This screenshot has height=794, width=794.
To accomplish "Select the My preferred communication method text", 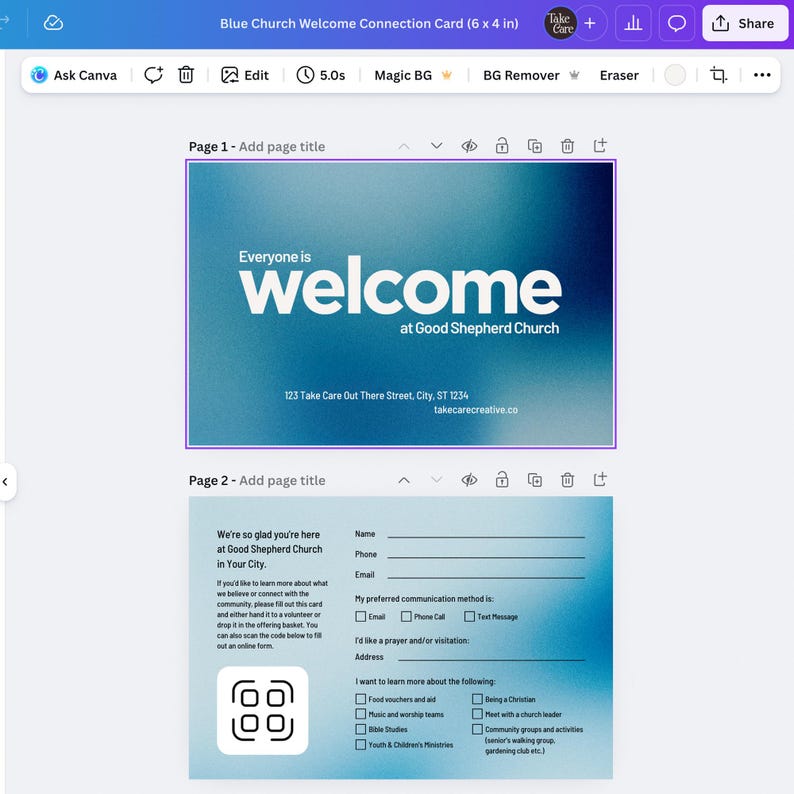I will click(x=424, y=599).
